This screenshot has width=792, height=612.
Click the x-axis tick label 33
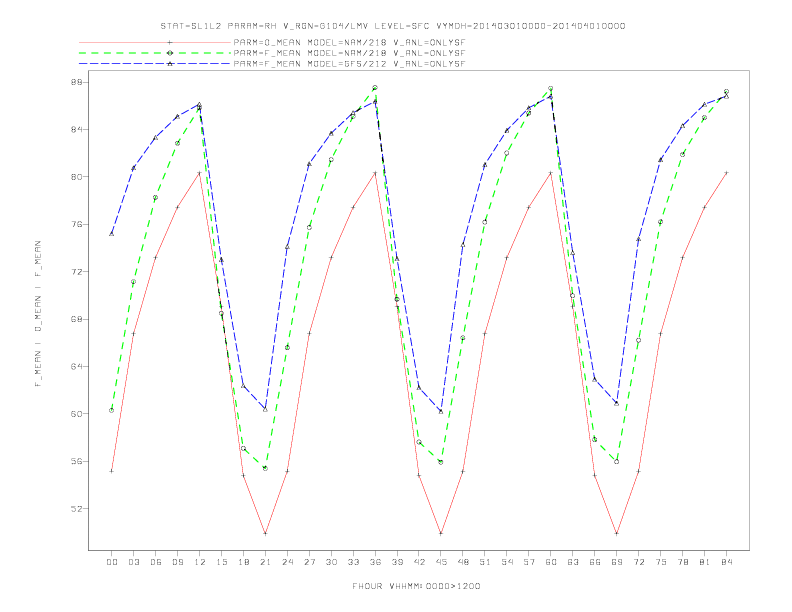[353, 562]
